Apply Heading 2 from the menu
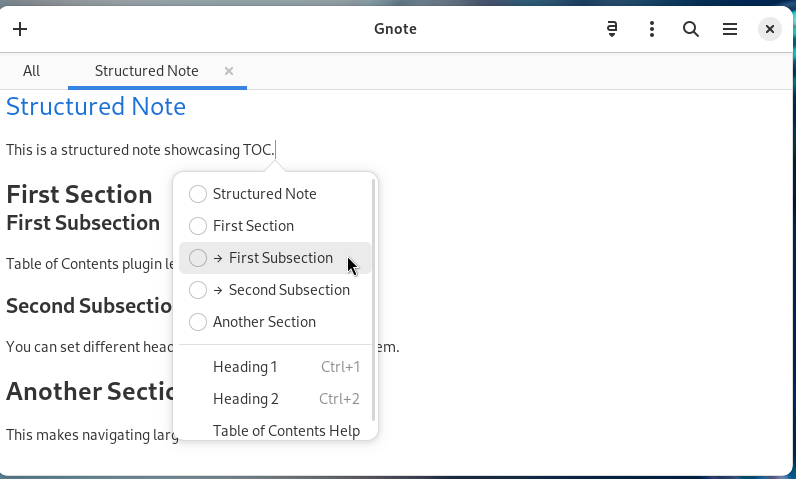 pos(246,399)
